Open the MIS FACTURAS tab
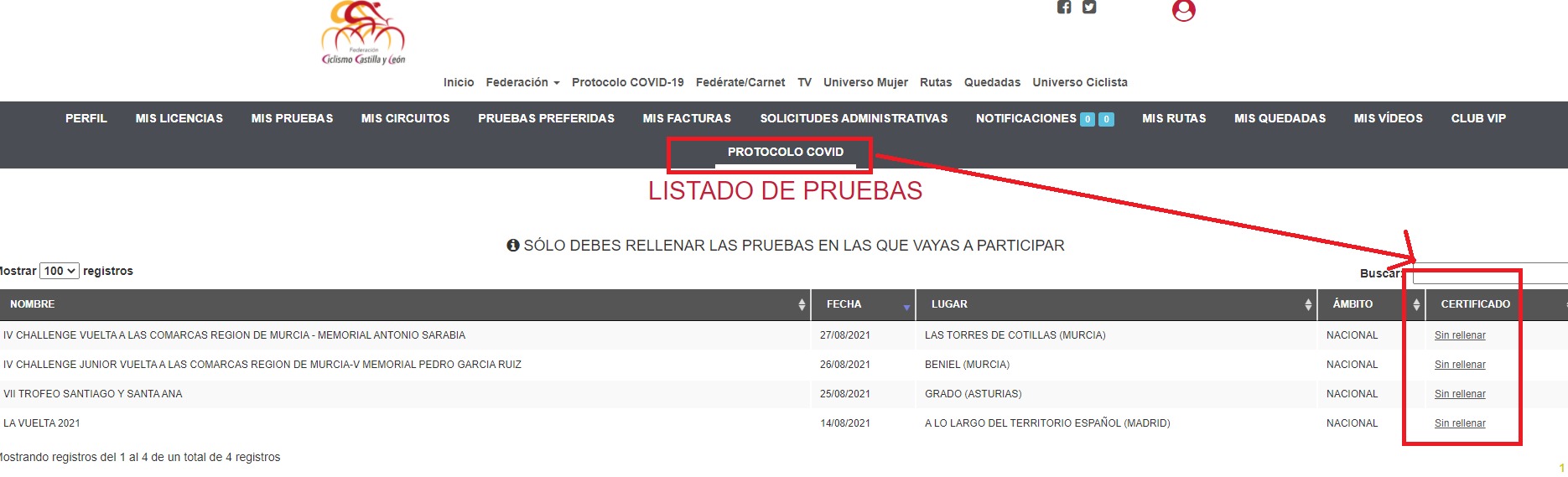 687,118
